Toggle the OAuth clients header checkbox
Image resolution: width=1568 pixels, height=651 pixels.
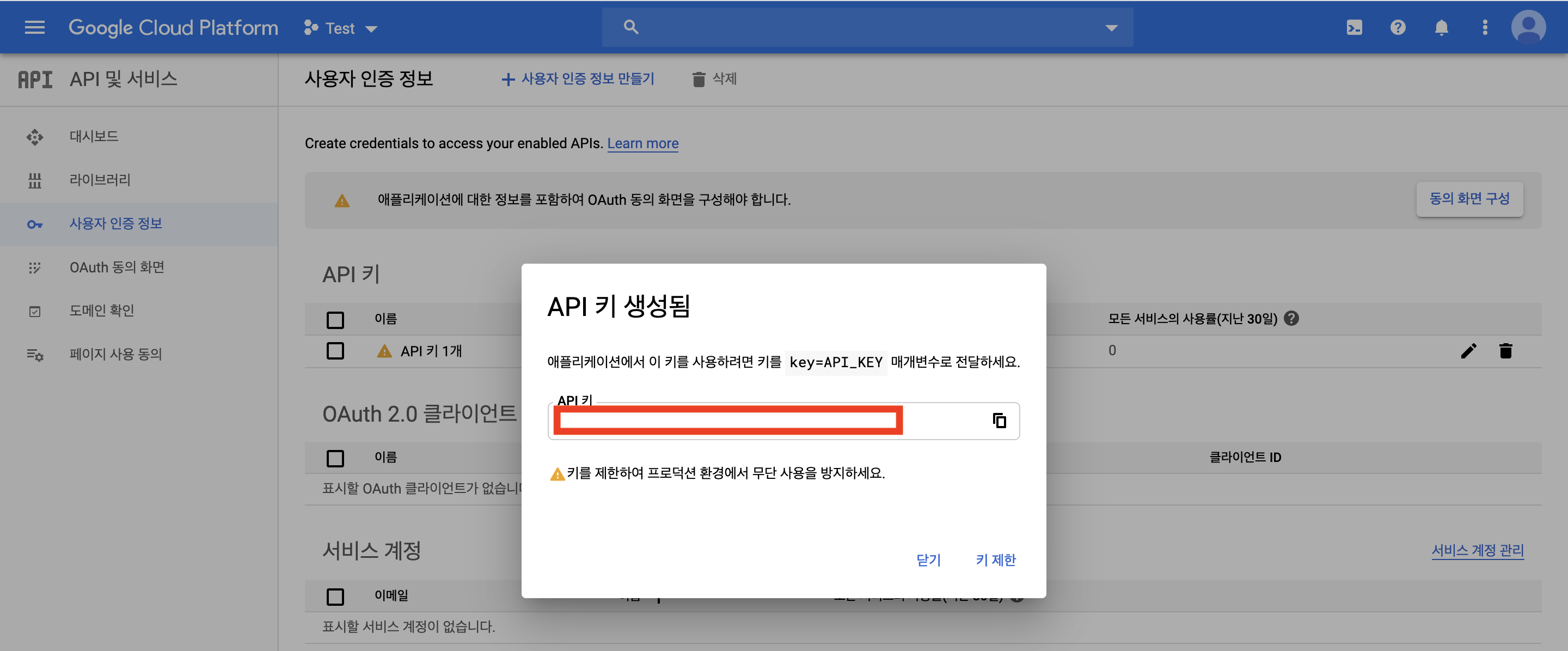point(335,458)
